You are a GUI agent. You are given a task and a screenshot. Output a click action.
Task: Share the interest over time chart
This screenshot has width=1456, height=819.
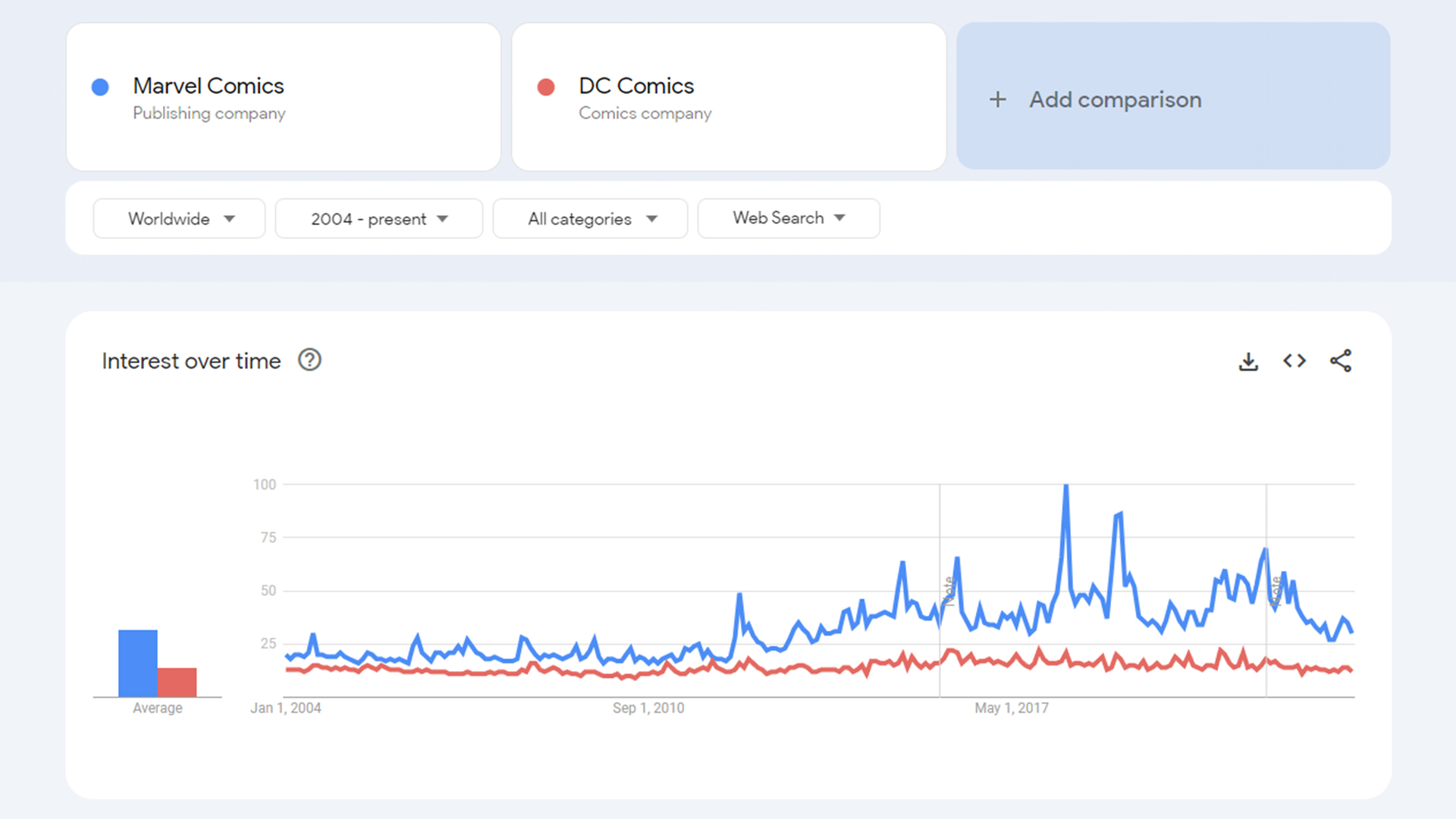tap(1341, 361)
